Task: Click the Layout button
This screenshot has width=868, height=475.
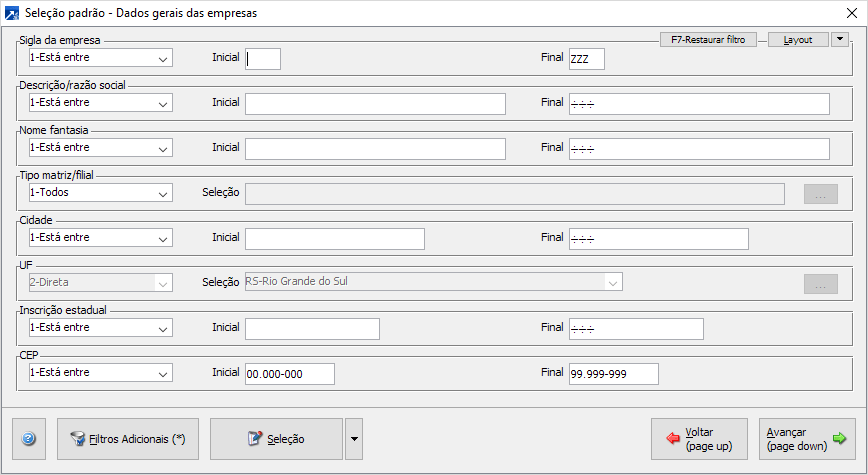Action: pyautogui.click(x=798, y=39)
